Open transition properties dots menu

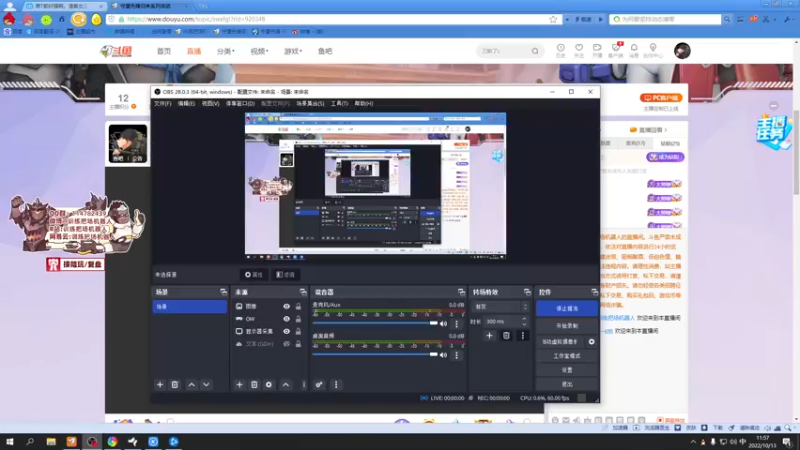[x=522, y=335]
